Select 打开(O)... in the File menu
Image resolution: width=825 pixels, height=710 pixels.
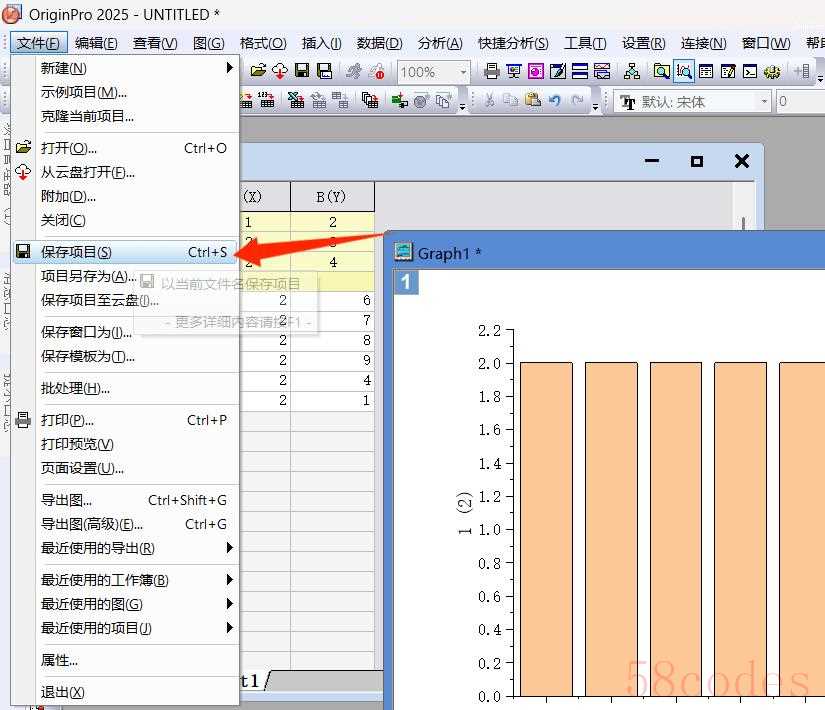click(x=125, y=148)
